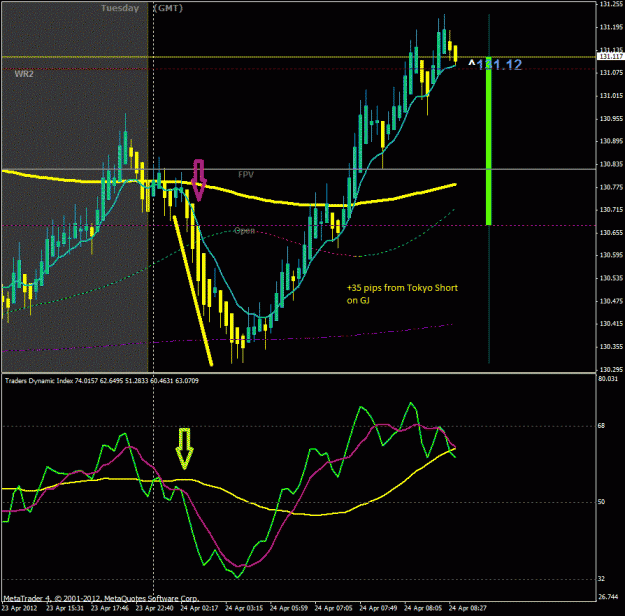Screen dimensions: 625x616
Task: Select the 'WR2' pivot level label
Action: [x=24, y=74]
